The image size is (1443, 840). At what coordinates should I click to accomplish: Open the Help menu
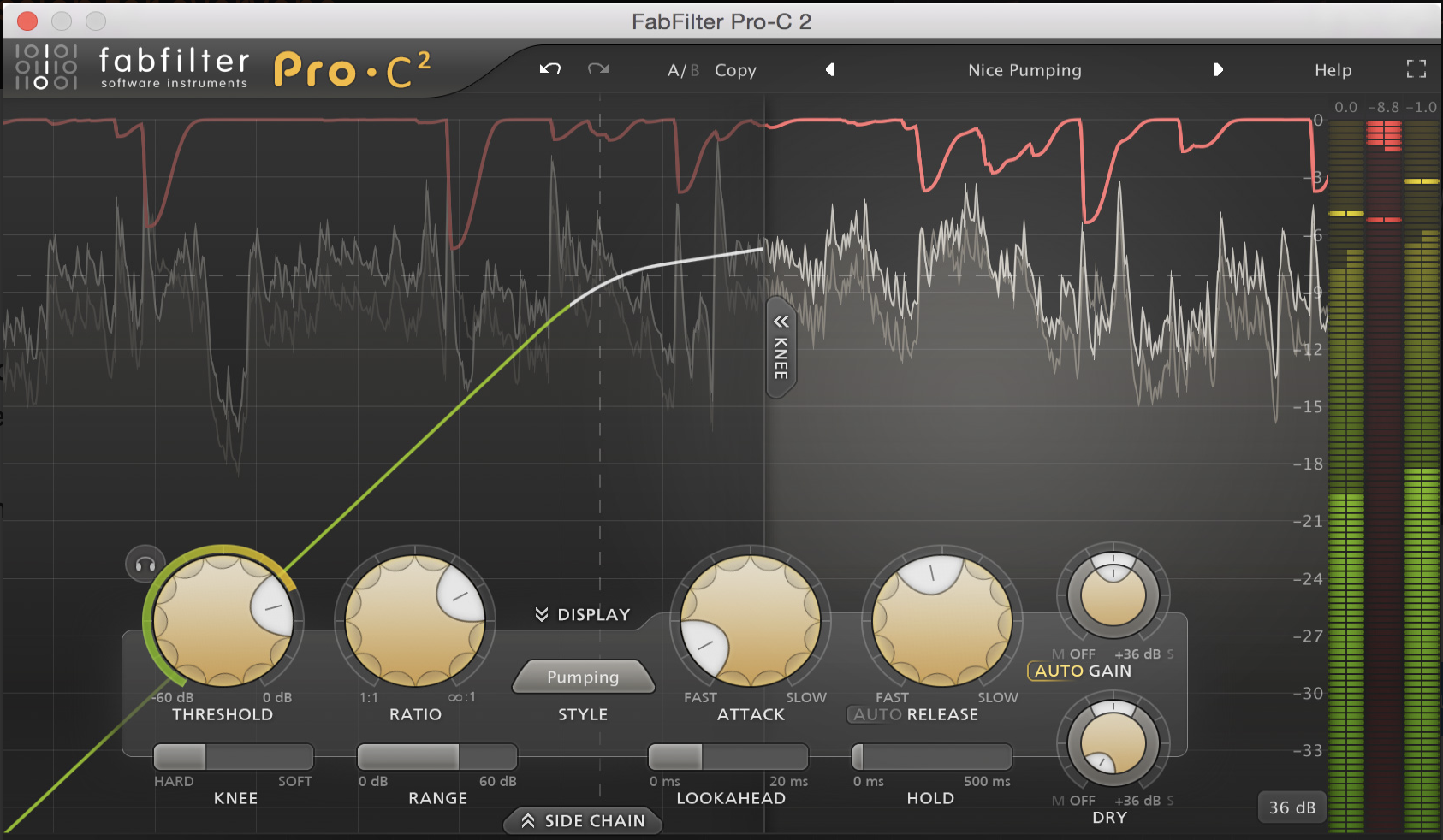[x=1333, y=70]
